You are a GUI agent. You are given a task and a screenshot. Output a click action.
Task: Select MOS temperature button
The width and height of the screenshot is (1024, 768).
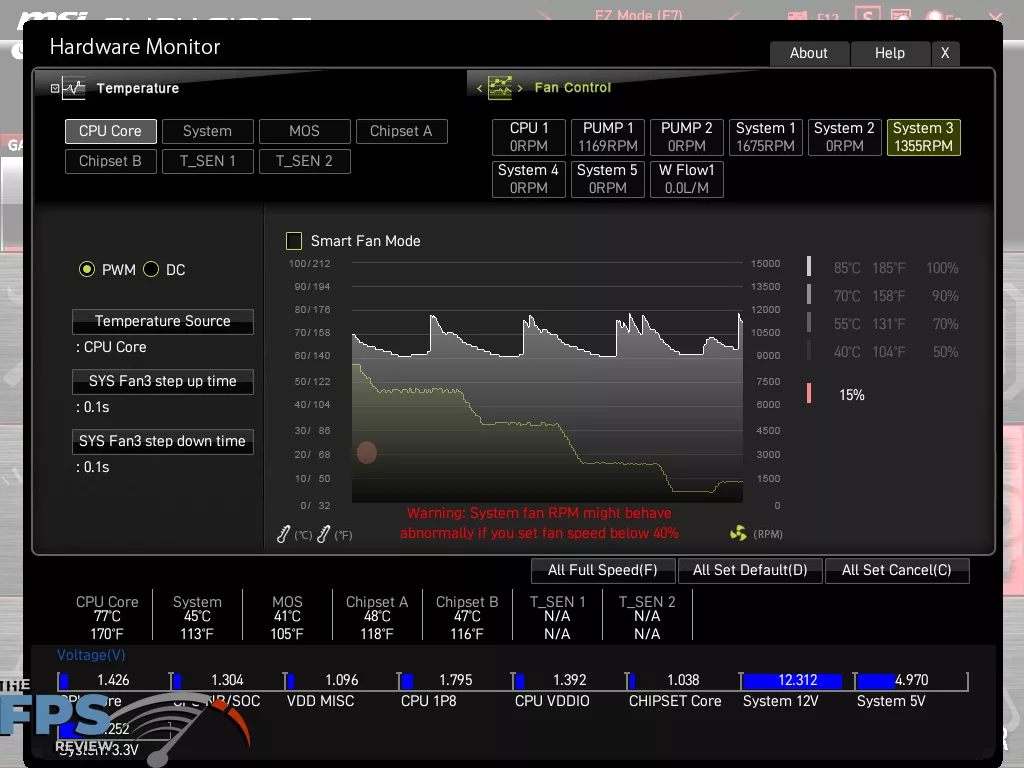coord(304,131)
